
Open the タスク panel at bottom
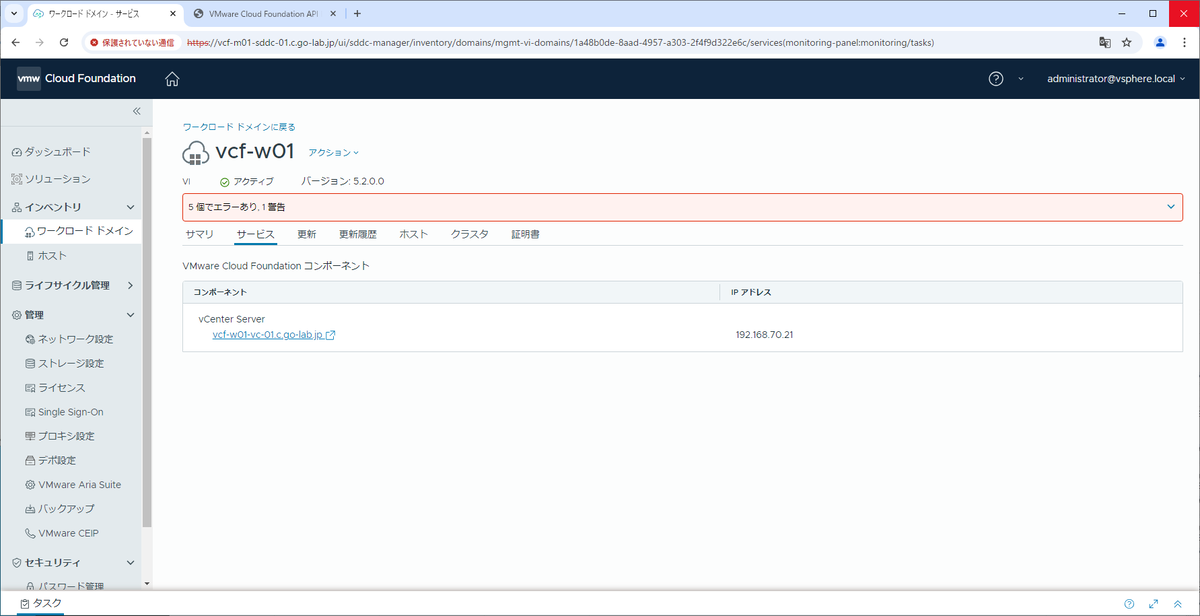(x=41, y=603)
